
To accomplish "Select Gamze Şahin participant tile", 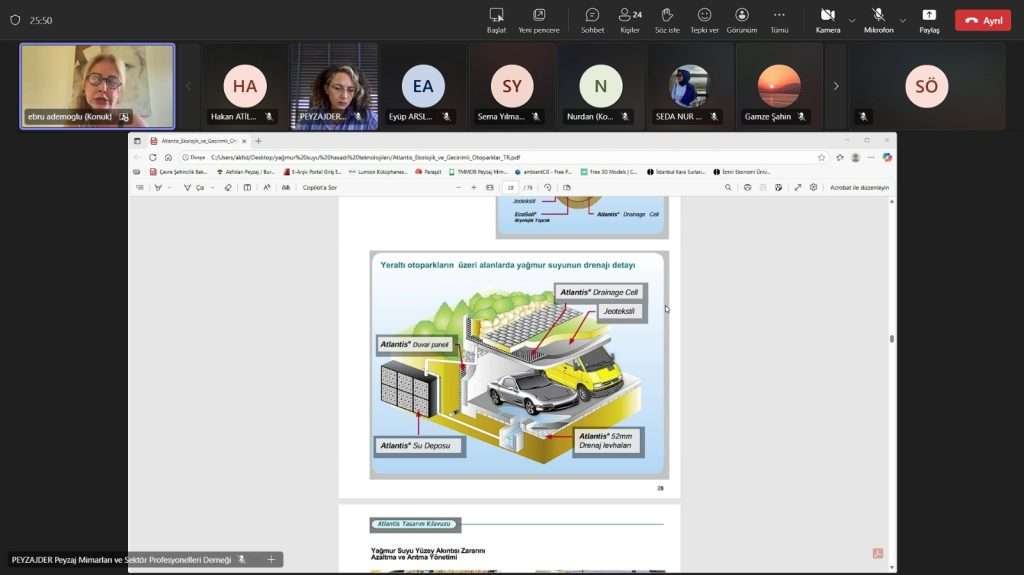I will (x=778, y=86).
